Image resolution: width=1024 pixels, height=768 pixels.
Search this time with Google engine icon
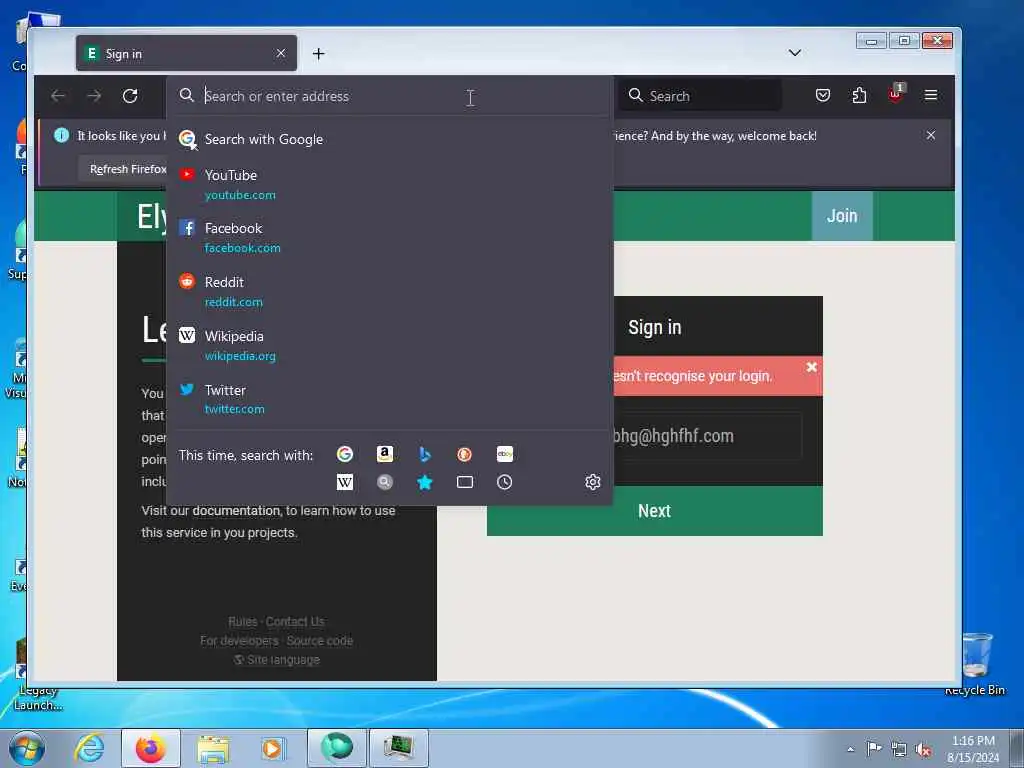click(x=345, y=454)
